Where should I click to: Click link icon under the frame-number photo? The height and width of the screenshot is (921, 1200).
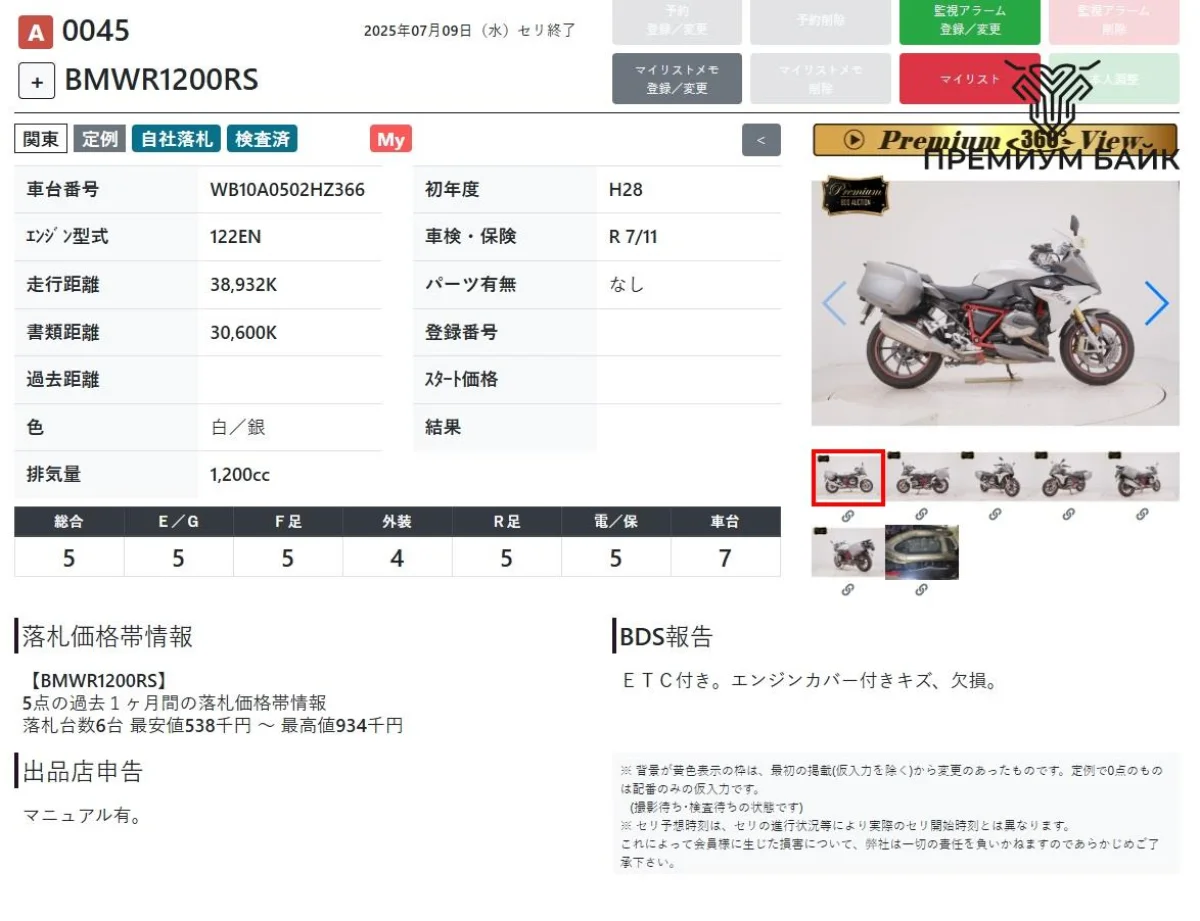pyautogui.click(x=921, y=590)
